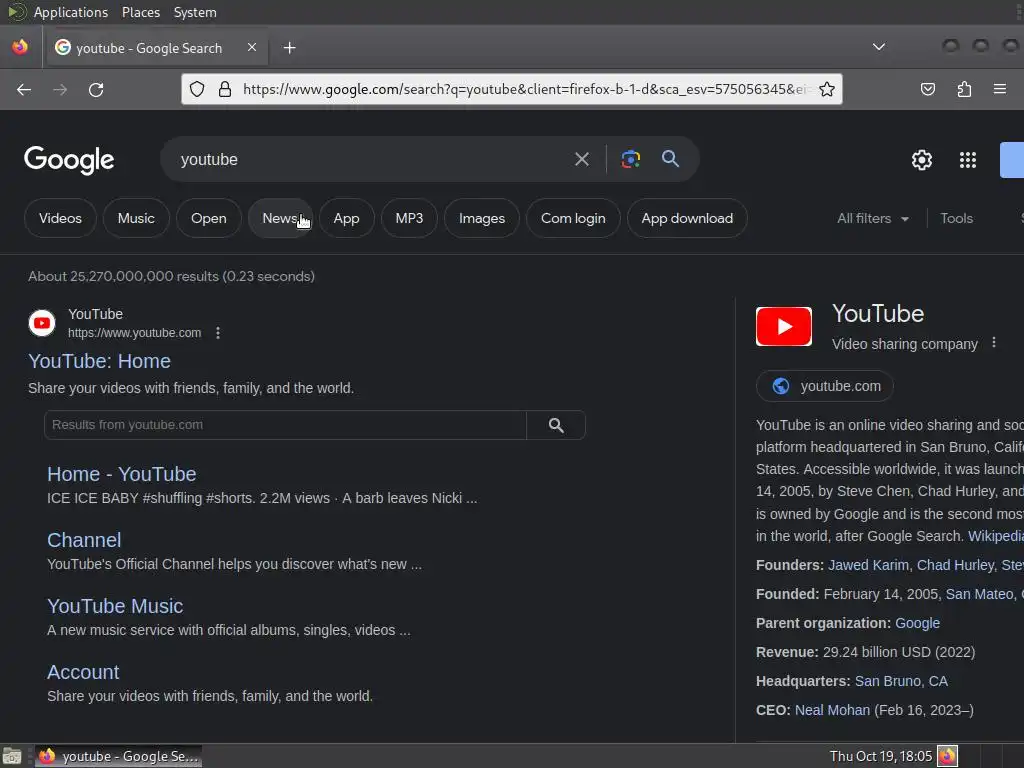This screenshot has width=1024, height=768.
Task: Click YouTube favicon in first result
Action: point(42,323)
